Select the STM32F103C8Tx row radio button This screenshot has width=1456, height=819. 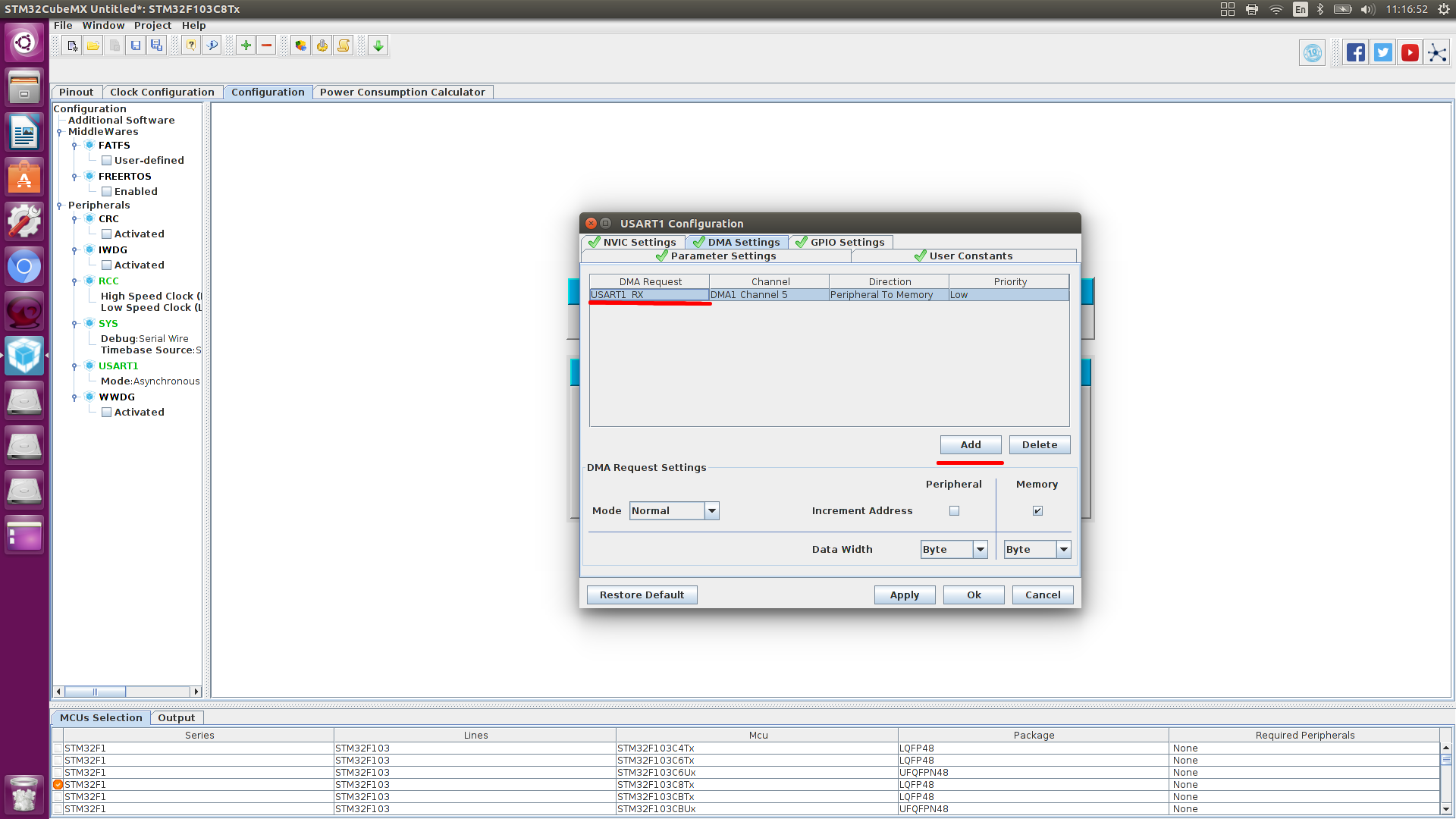(x=58, y=785)
